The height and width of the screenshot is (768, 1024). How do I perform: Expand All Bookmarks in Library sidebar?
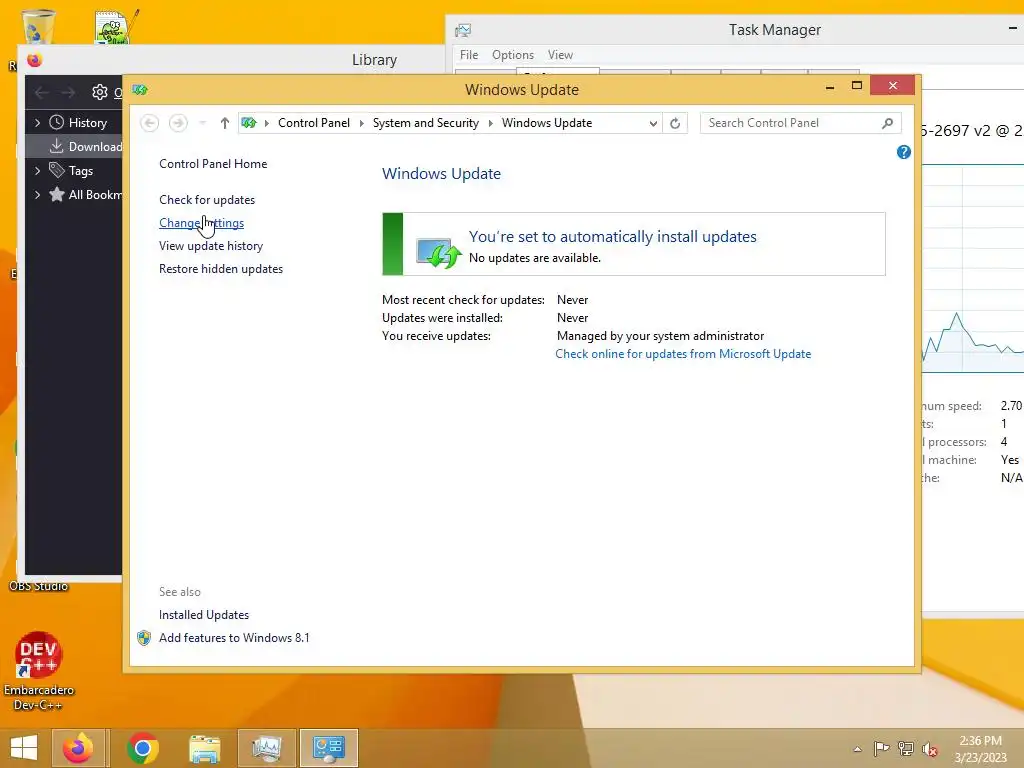(x=37, y=195)
